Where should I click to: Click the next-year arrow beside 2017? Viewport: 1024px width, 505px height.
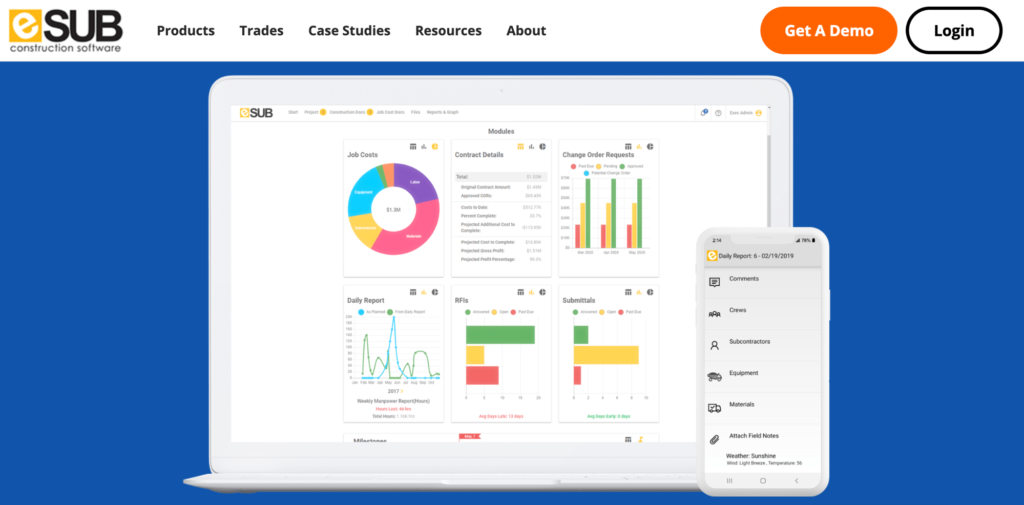(x=402, y=391)
